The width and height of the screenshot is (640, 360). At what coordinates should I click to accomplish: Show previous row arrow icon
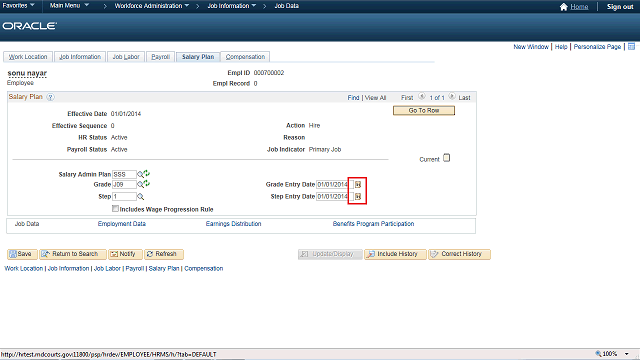tap(422, 97)
